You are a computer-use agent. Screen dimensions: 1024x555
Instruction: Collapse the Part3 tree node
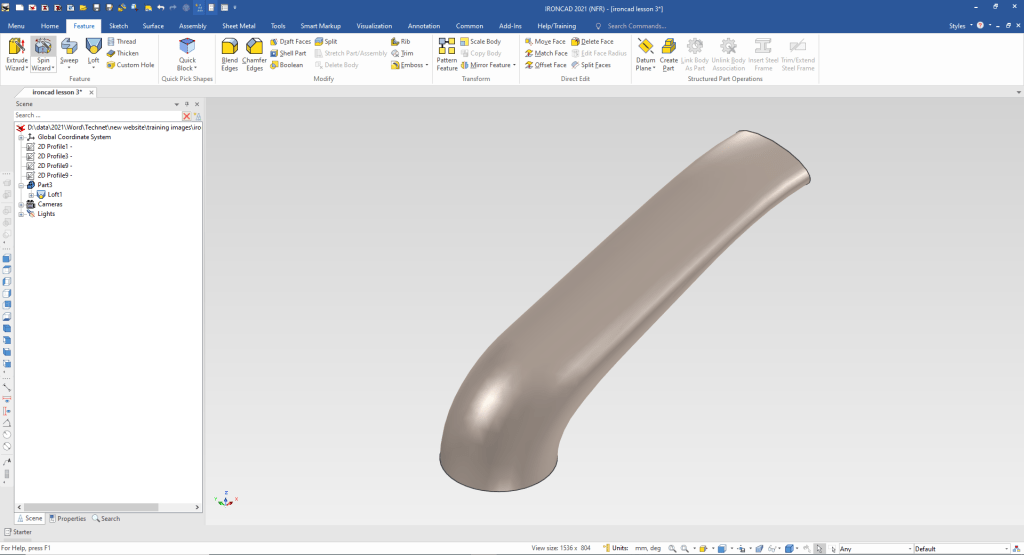point(20,185)
